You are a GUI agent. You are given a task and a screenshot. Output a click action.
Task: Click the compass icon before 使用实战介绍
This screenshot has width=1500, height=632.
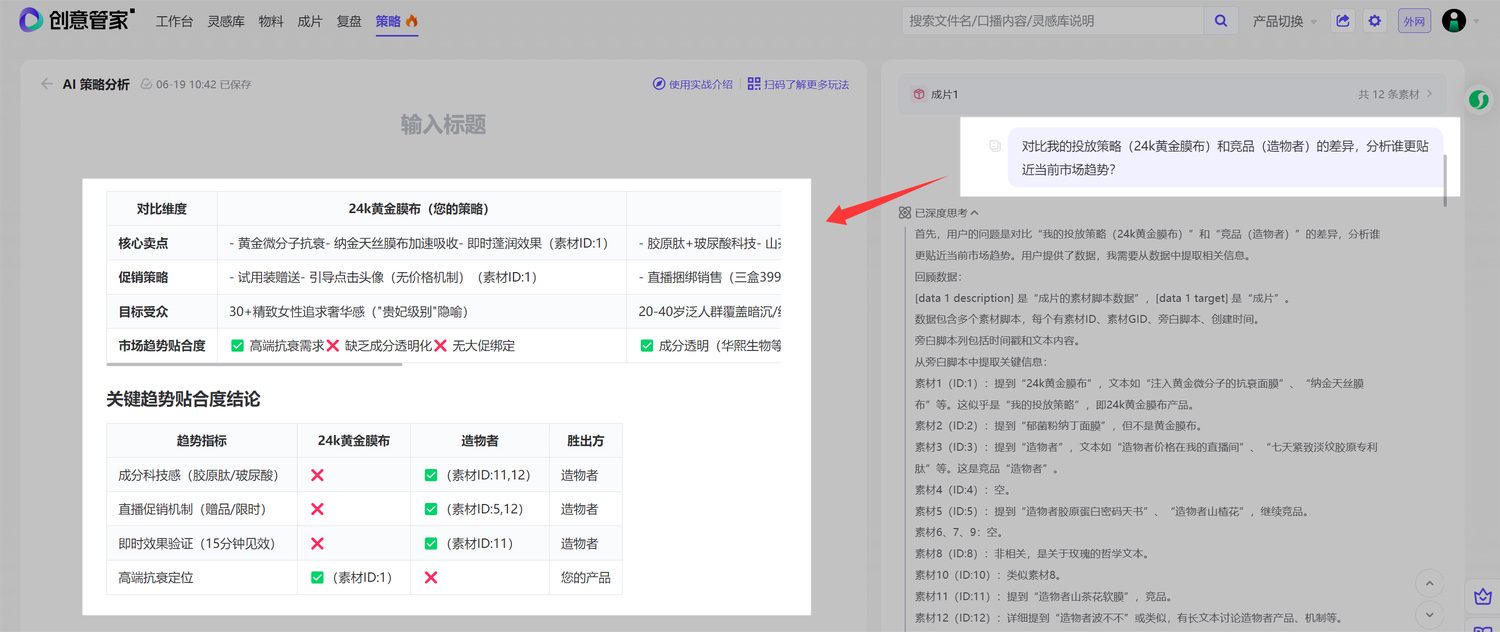click(659, 84)
